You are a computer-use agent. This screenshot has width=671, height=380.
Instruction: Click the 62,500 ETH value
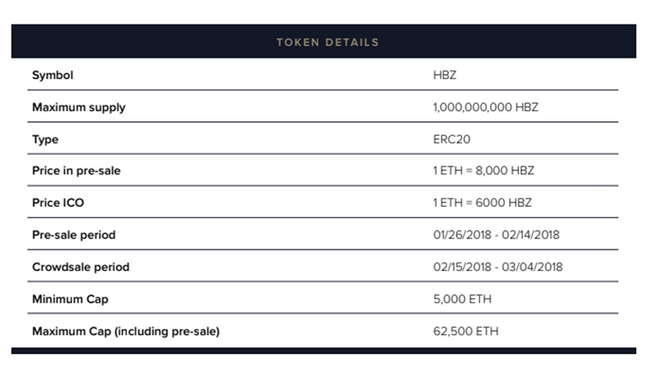(466, 331)
